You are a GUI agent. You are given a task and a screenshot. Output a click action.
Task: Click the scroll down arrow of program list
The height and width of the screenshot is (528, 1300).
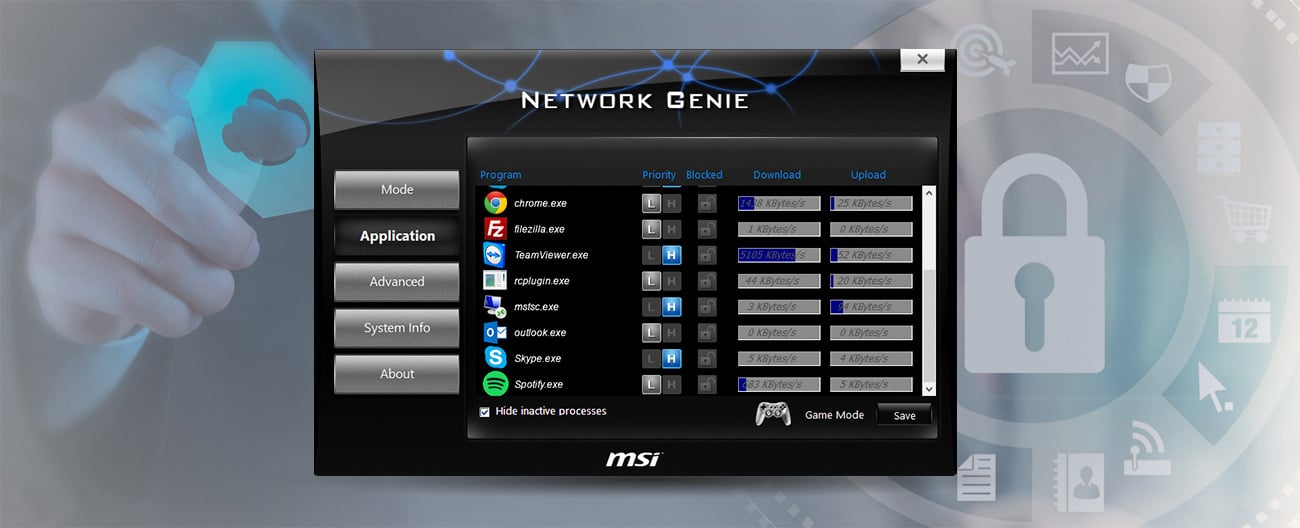click(929, 389)
